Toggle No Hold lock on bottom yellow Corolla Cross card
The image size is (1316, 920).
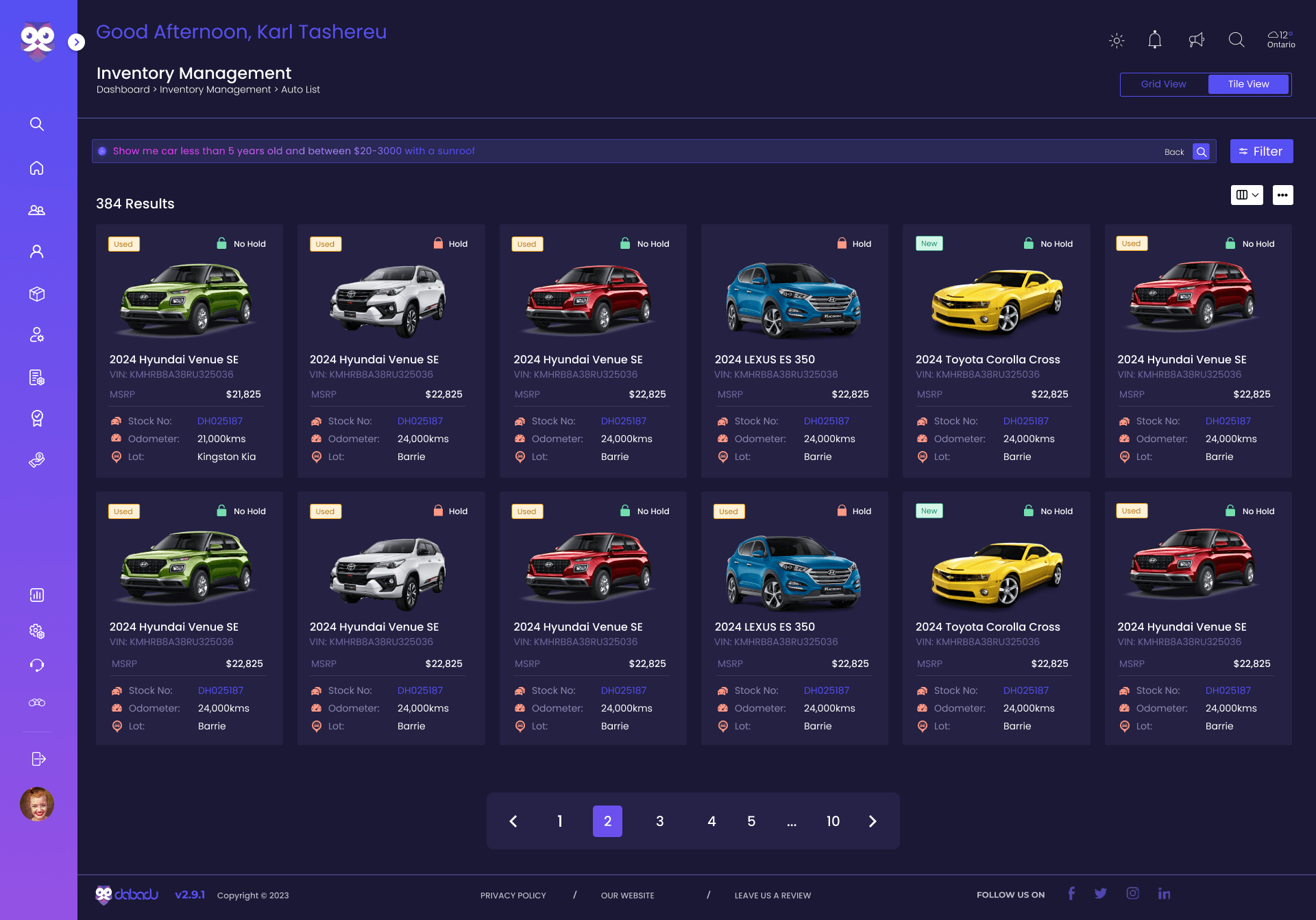1028,511
